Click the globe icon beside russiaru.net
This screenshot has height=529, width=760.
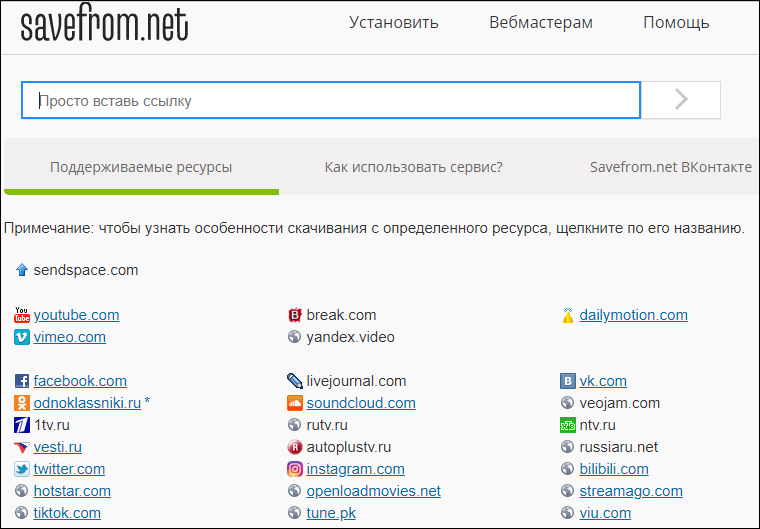[x=567, y=447]
